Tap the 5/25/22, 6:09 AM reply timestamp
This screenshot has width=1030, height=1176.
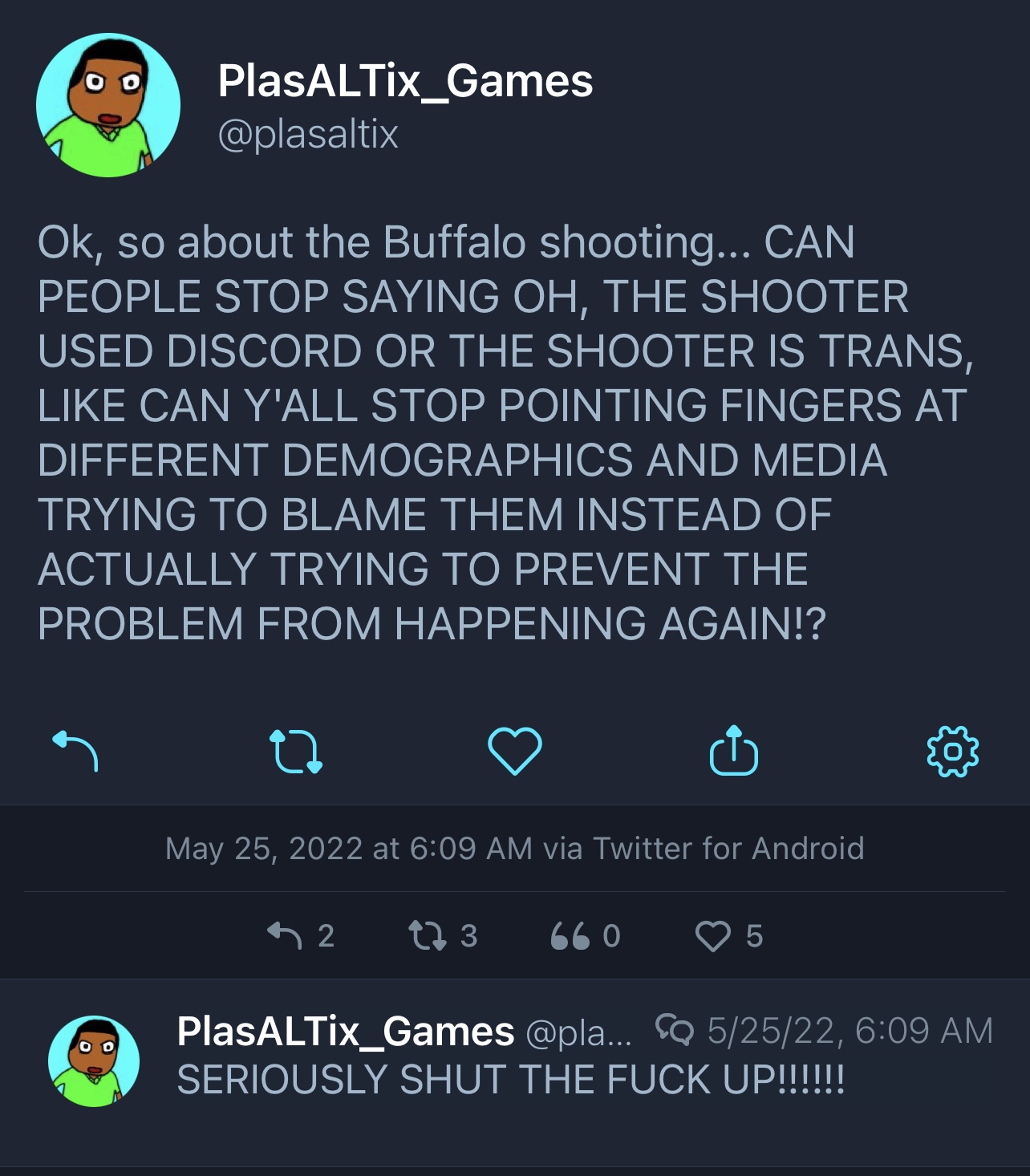[850, 1030]
